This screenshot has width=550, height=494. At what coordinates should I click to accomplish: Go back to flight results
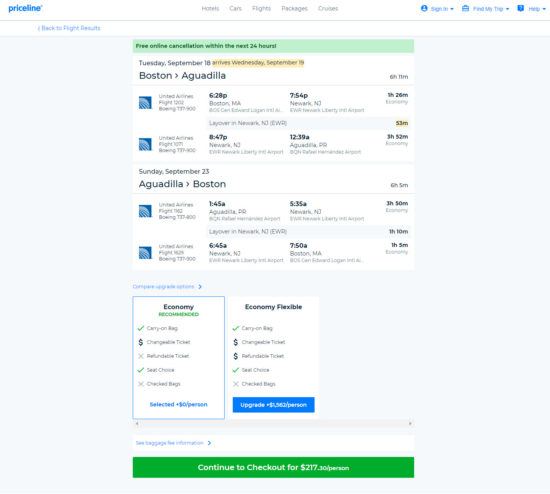69,28
